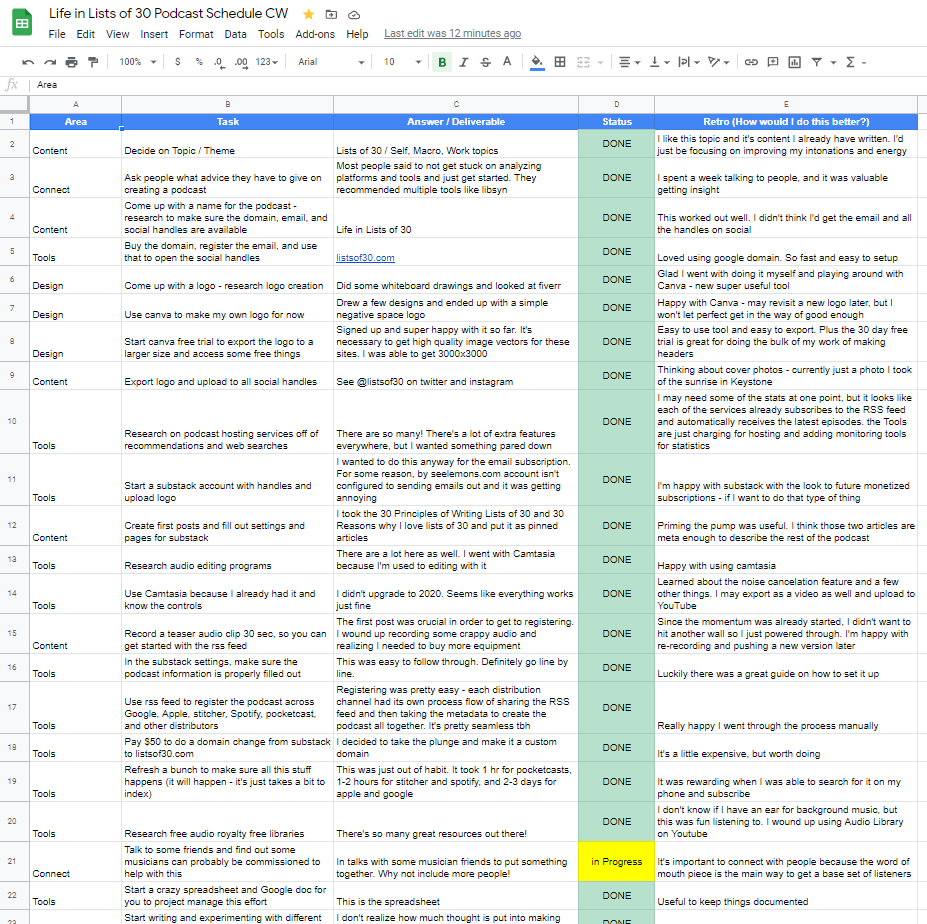
Task: Open the Insert menu
Action: (x=154, y=34)
